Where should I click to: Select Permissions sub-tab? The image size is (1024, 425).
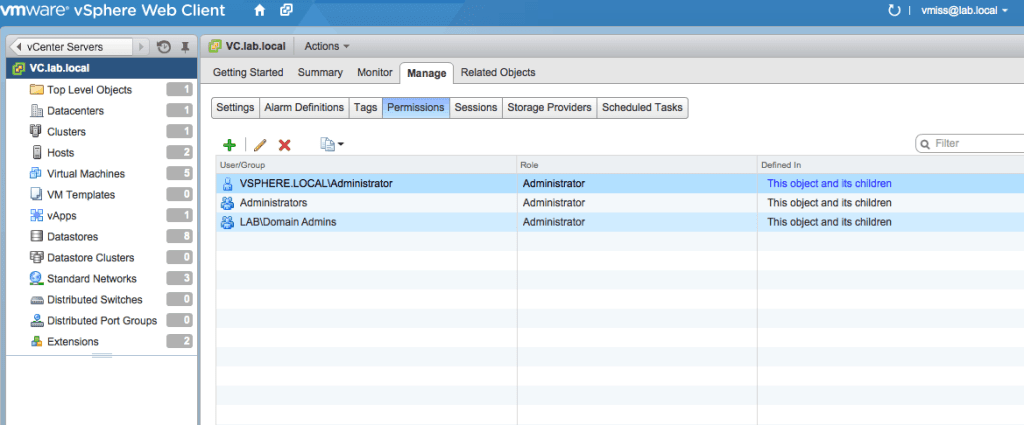pos(416,108)
